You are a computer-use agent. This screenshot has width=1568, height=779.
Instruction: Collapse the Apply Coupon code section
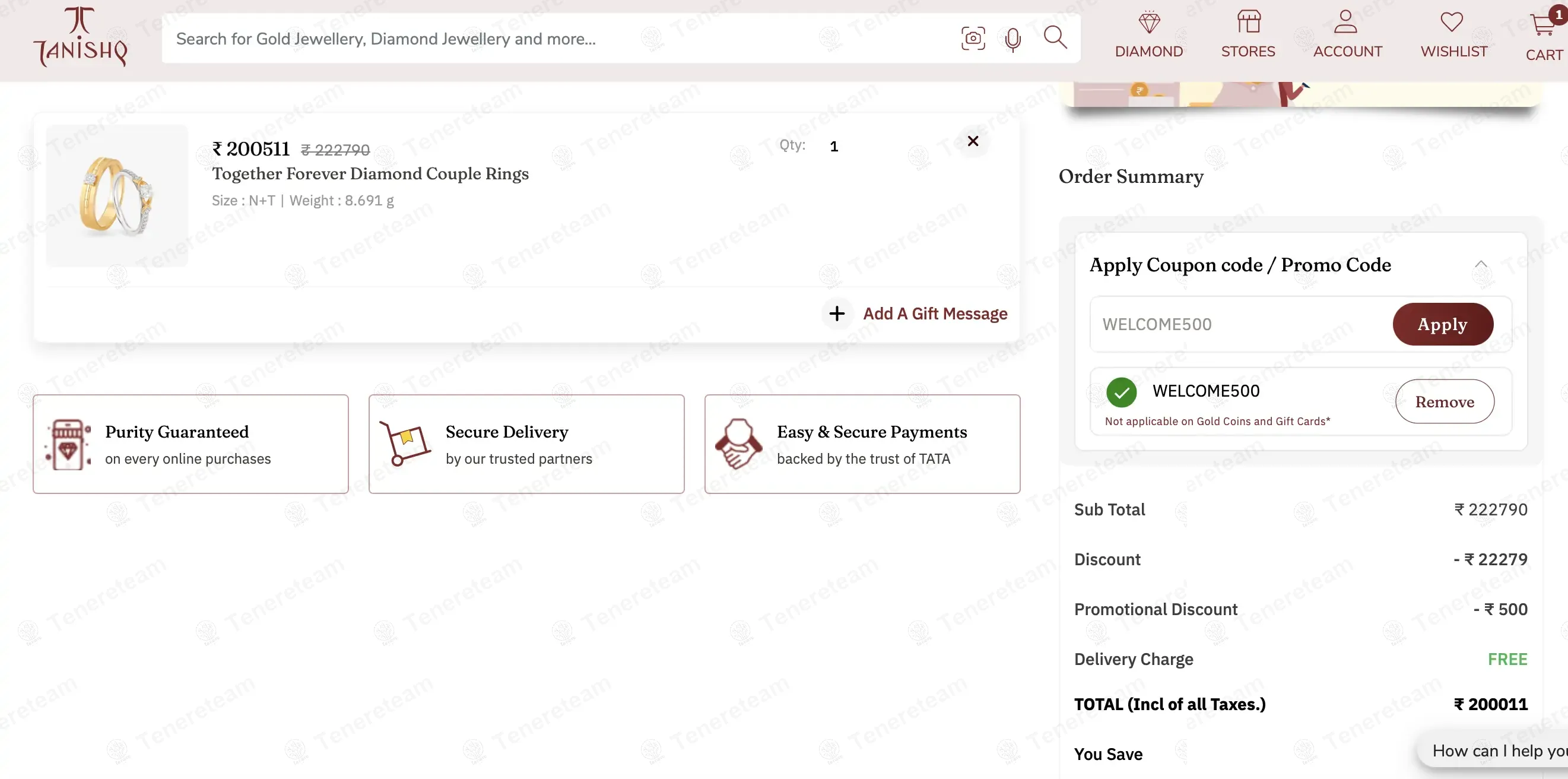coord(1480,264)
